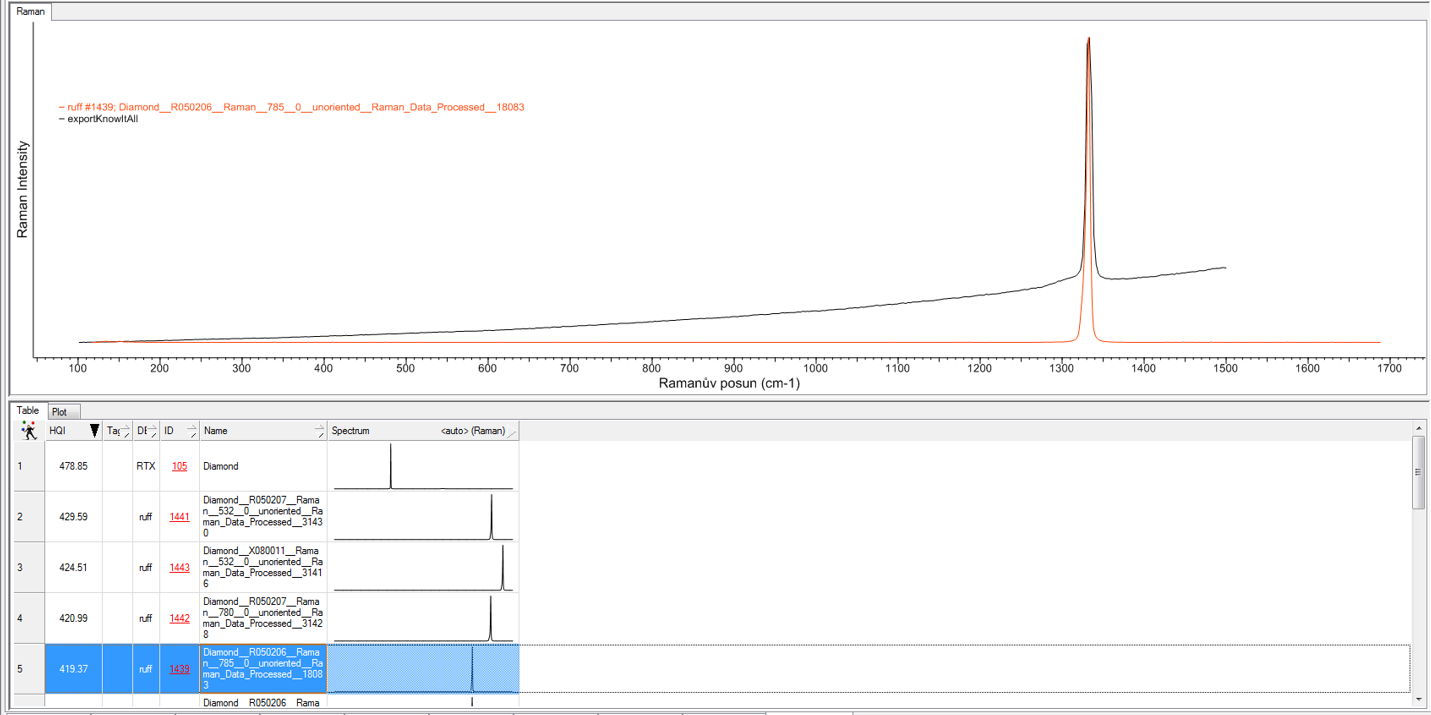Click the HQI value 478.85
The width and height of the screenshot is (1431, 715).
(x=73, y=466)
